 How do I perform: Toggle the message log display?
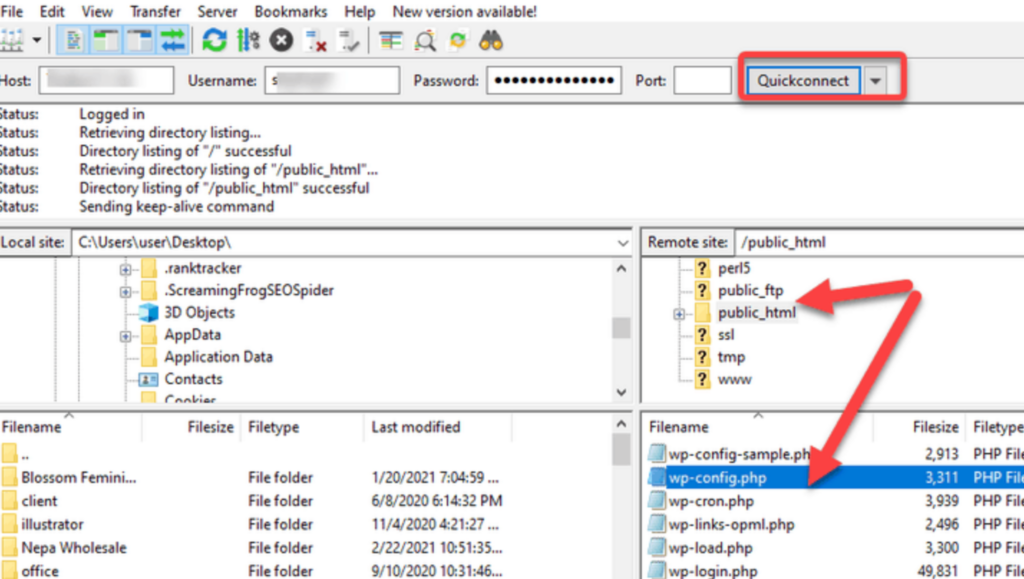coord(75,41)
